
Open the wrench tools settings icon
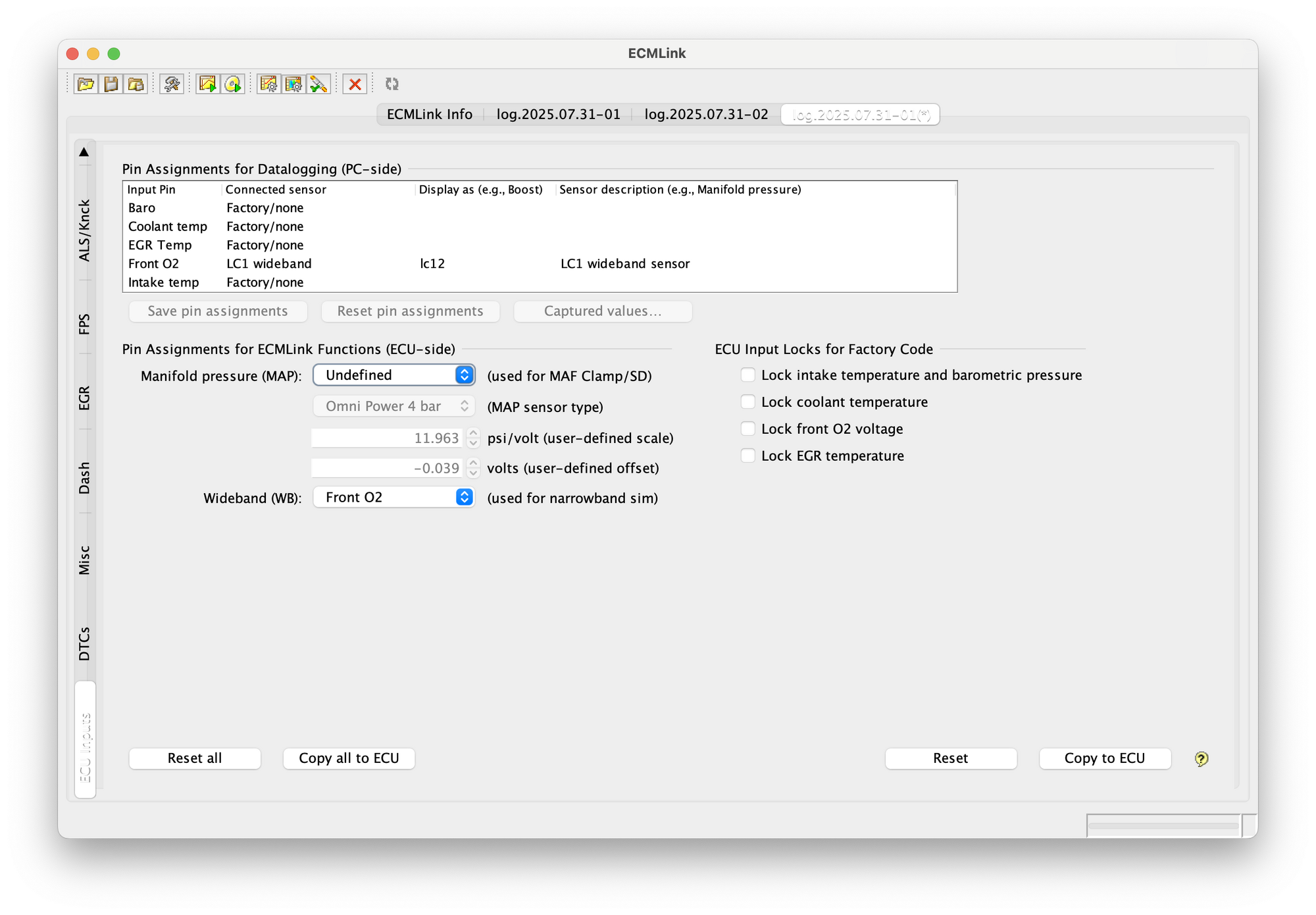click(172, 84)
